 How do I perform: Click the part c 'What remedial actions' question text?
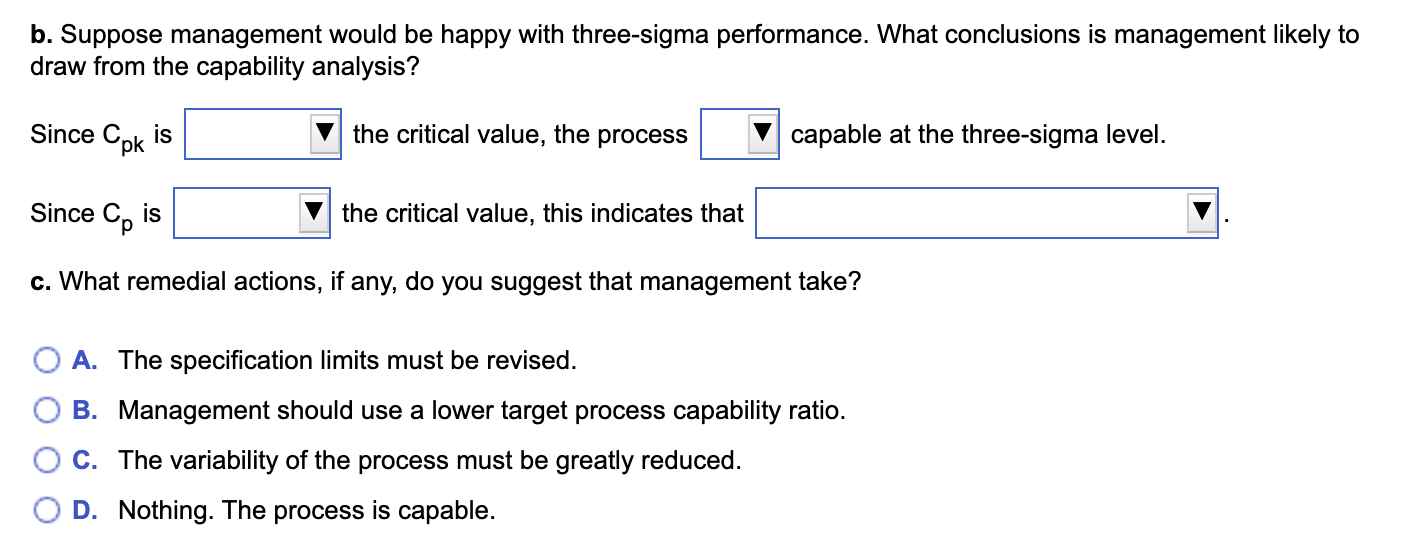pos(445,282)
